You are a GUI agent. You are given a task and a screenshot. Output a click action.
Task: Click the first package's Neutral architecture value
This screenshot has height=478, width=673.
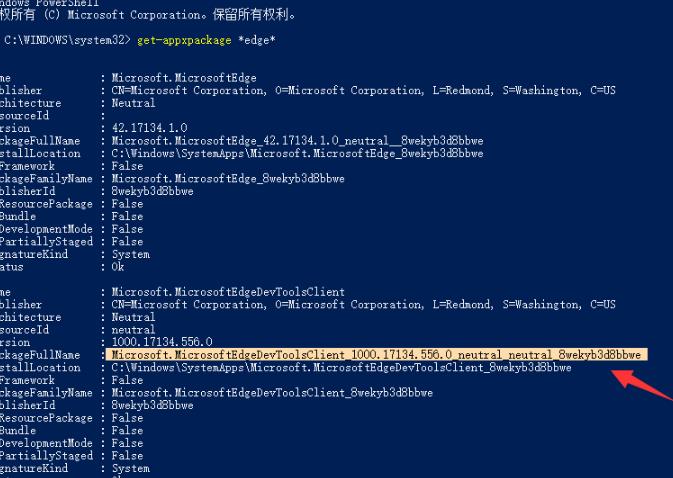click(134, 103)
